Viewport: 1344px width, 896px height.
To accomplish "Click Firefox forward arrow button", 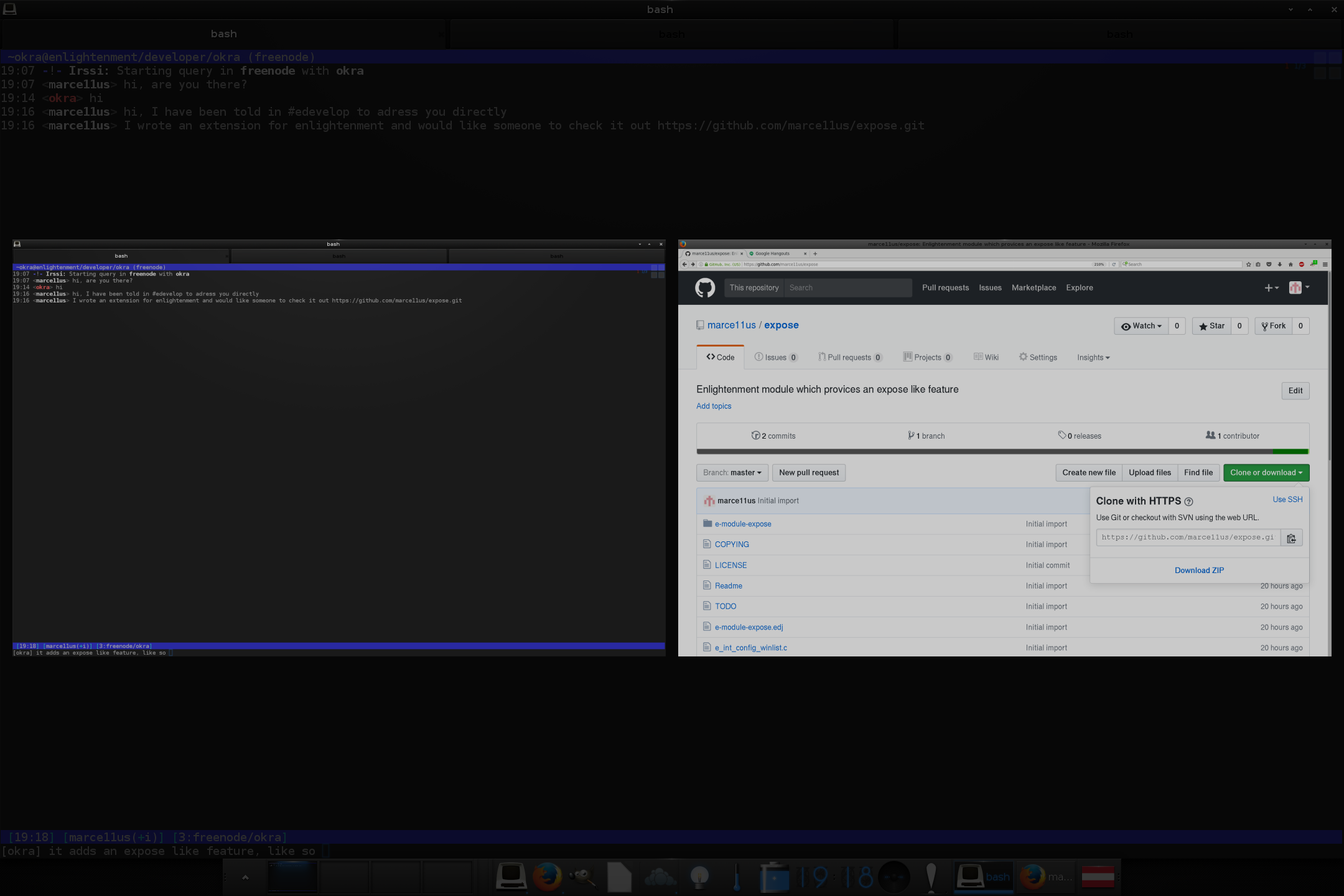I will 693,264.
